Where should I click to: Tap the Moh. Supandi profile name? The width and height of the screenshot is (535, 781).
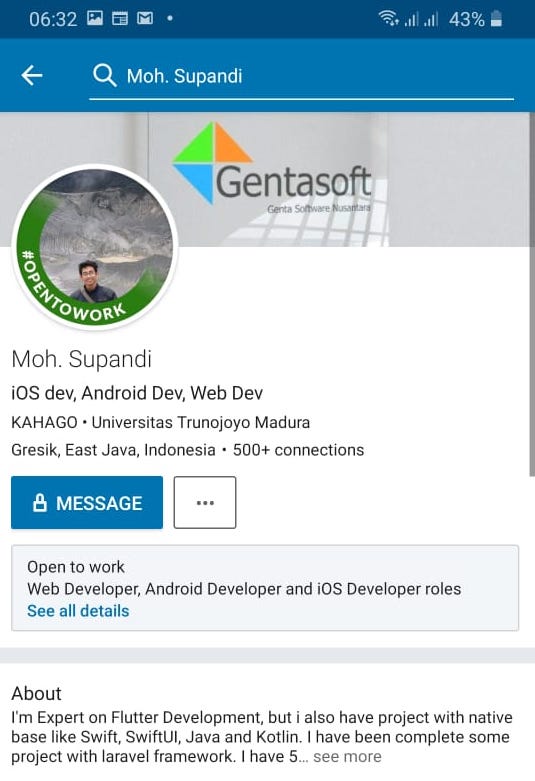coord(82,359)
